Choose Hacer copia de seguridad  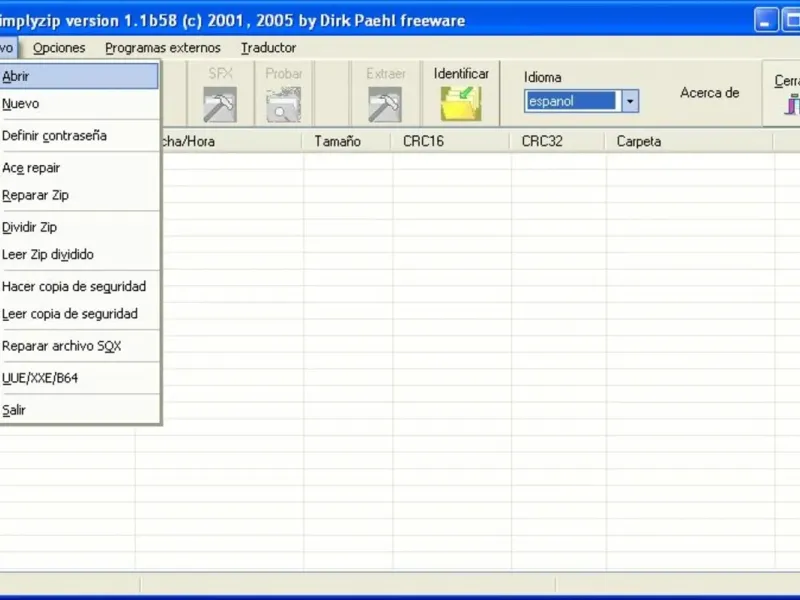click(79, 286)
